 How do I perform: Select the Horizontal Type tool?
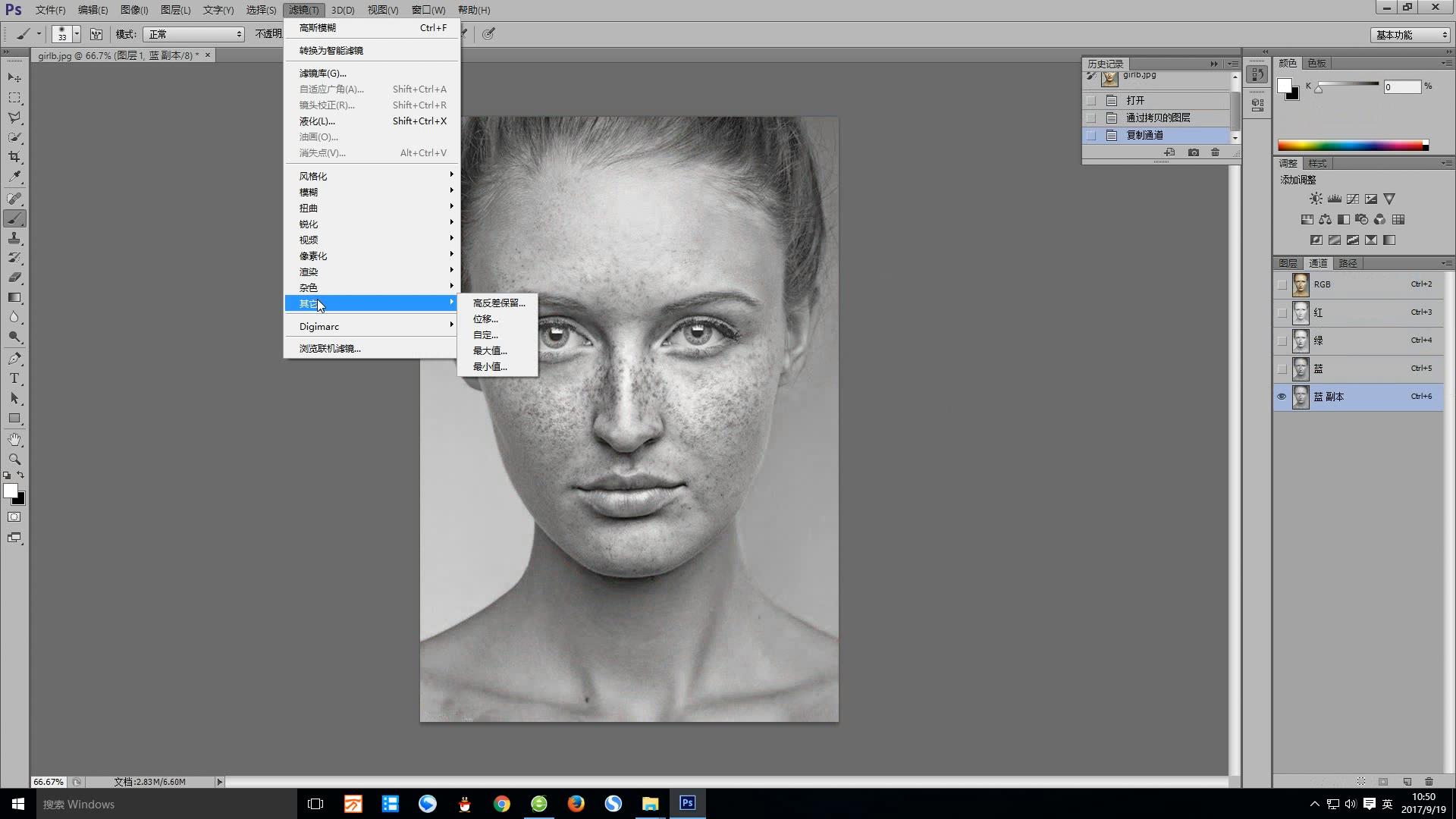click(x=14, y=378)
